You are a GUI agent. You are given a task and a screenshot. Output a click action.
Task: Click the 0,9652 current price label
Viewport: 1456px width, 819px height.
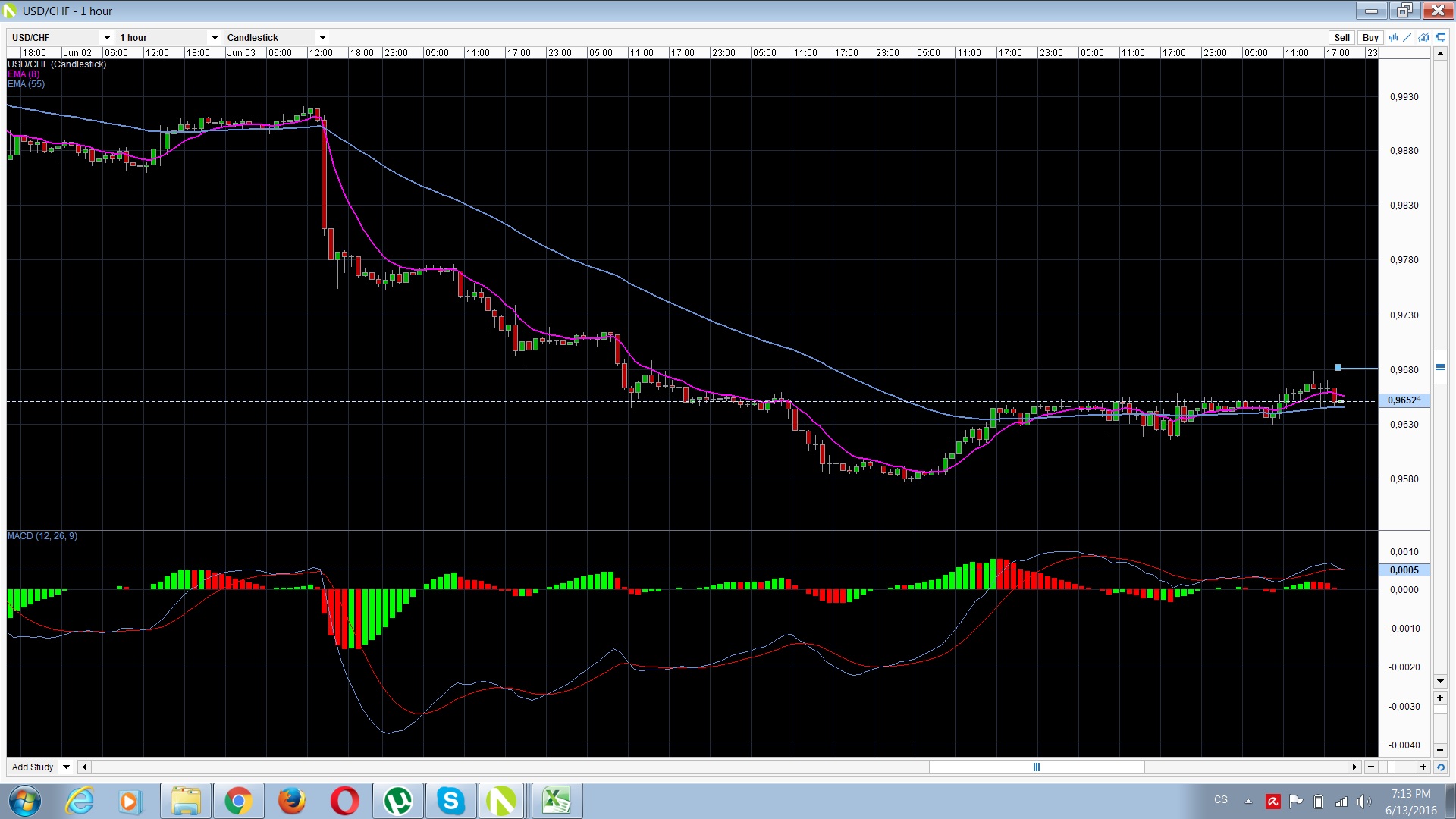(x=1404, y=400)
